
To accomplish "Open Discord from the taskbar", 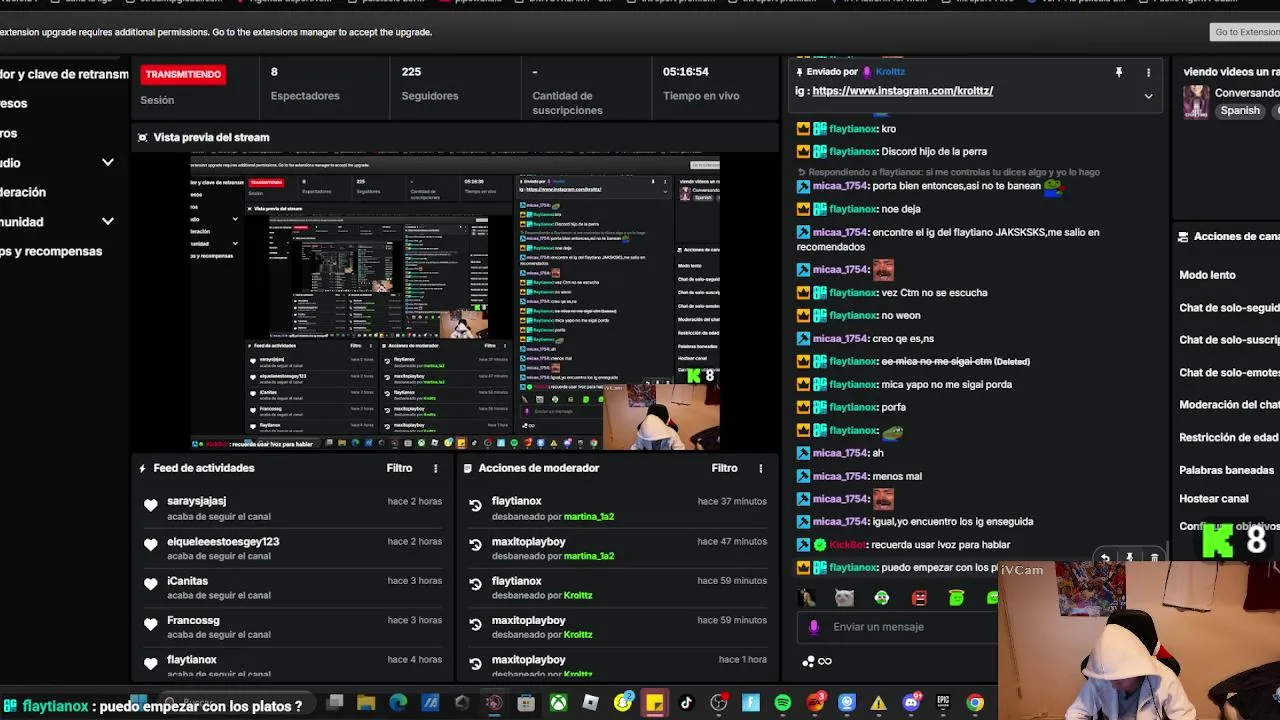I will tap(911, 703).
